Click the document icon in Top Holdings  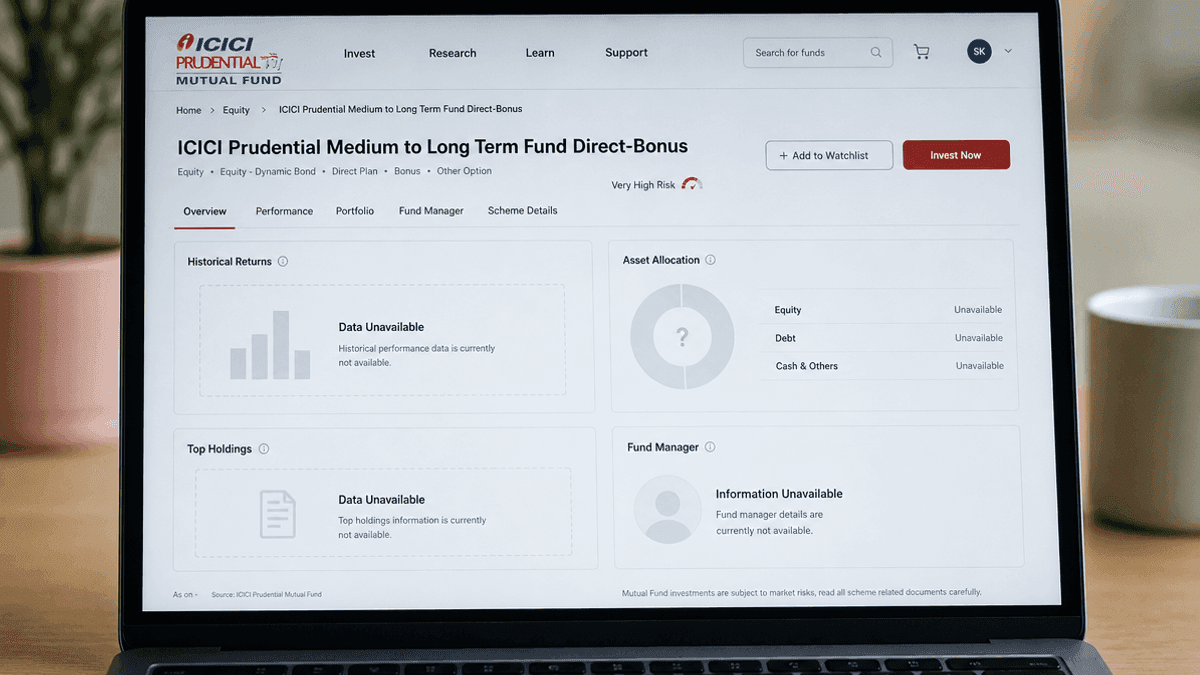278,514
